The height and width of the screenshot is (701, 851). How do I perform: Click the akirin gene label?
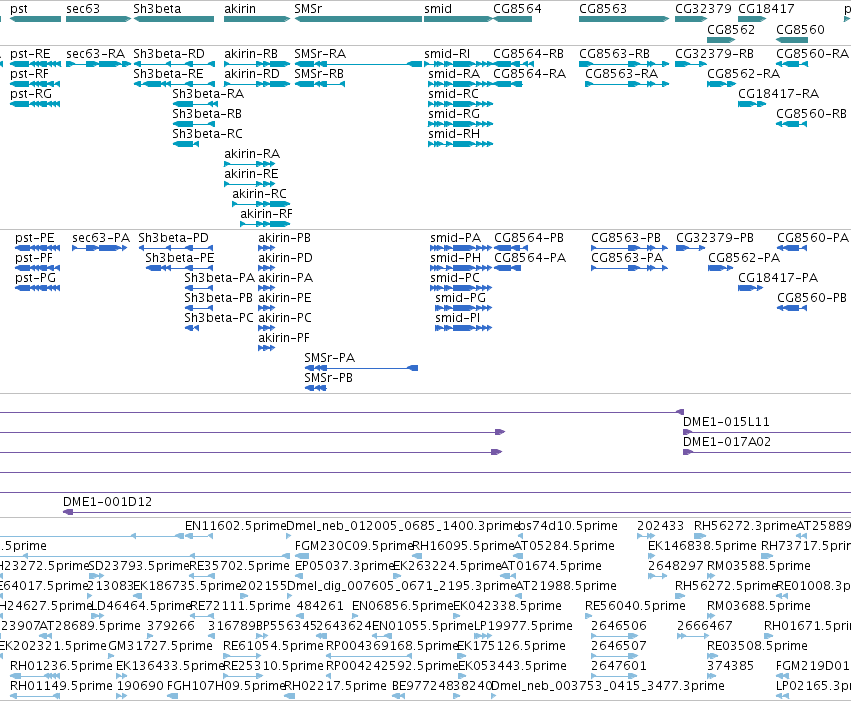point(240,9)
